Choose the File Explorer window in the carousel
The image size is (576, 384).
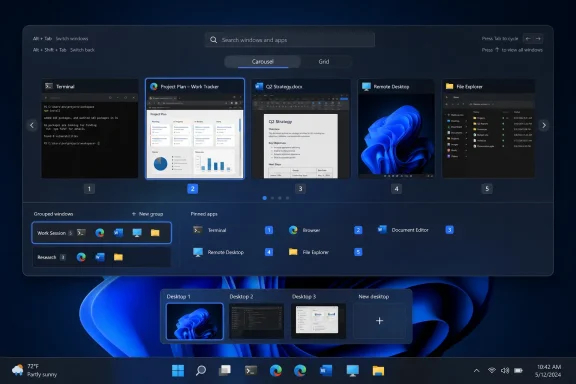pos(489,129)
